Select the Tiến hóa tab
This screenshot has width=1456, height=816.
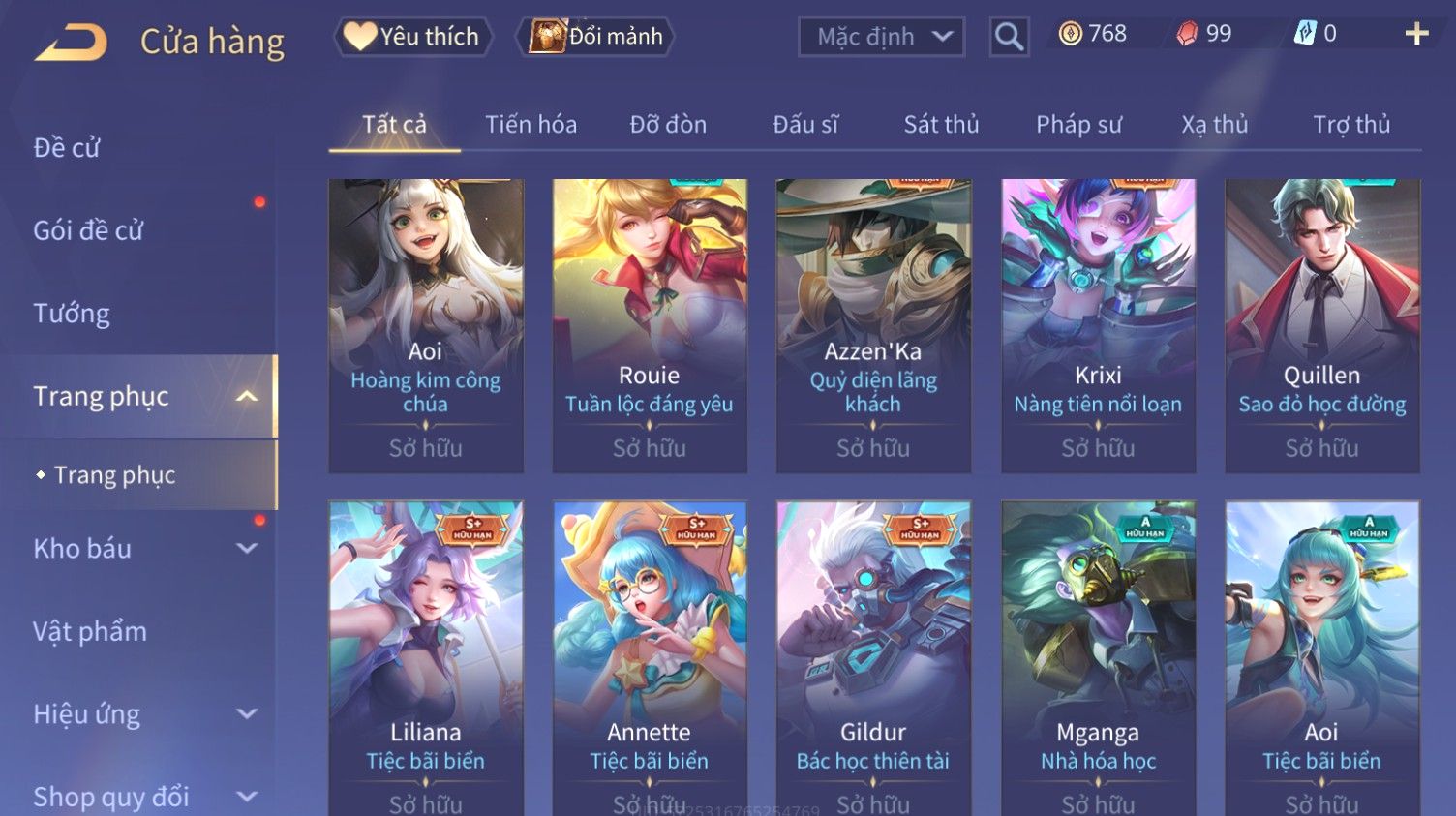point(531,124)
